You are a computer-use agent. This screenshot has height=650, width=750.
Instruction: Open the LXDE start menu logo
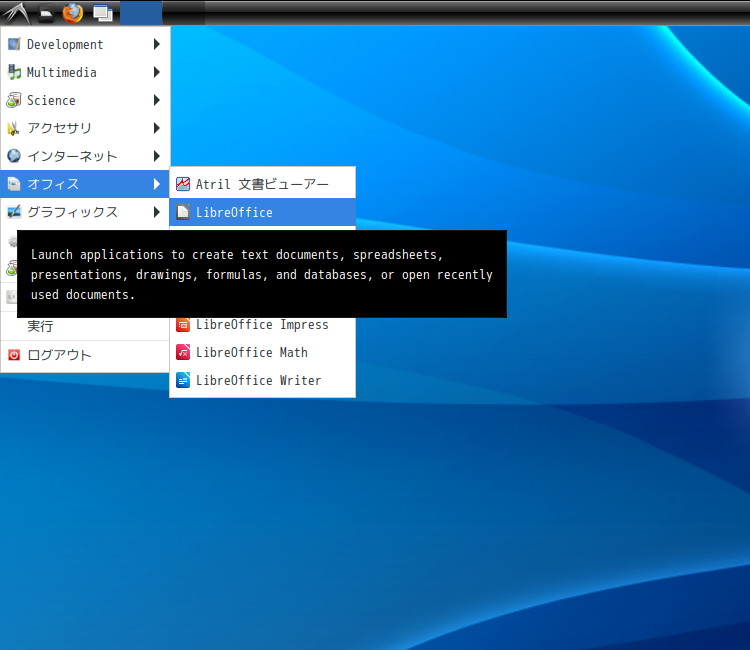[17, 13]
